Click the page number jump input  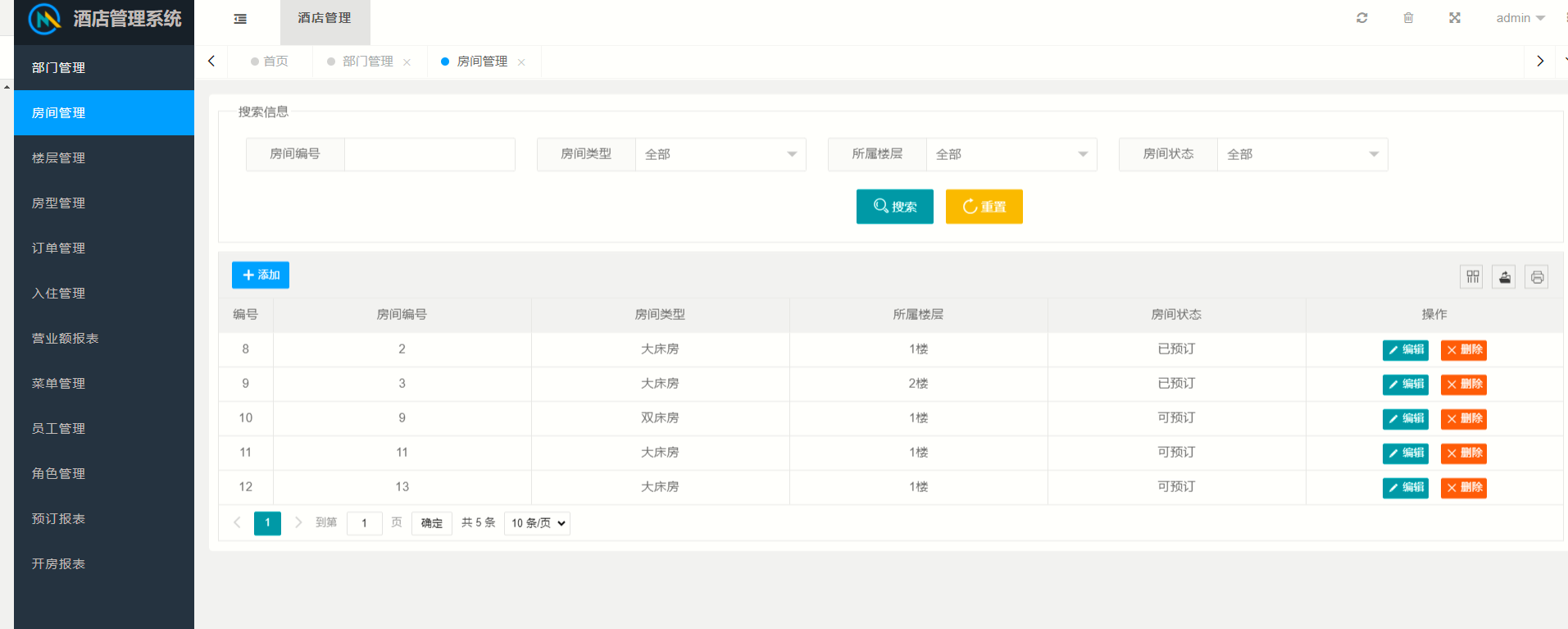click(365, 523)
